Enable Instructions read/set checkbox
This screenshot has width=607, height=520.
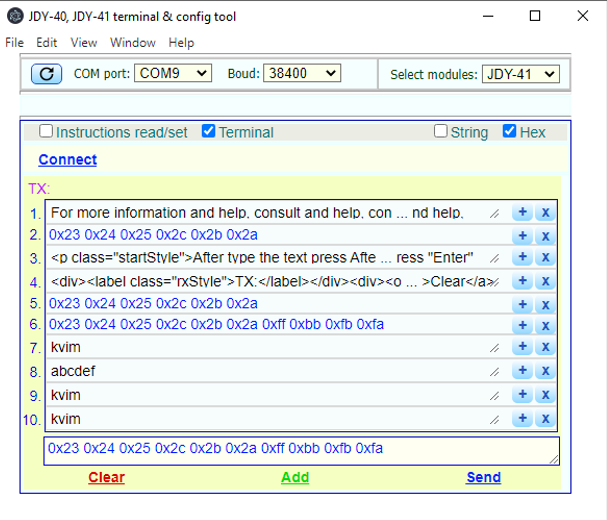pos(46,131)
